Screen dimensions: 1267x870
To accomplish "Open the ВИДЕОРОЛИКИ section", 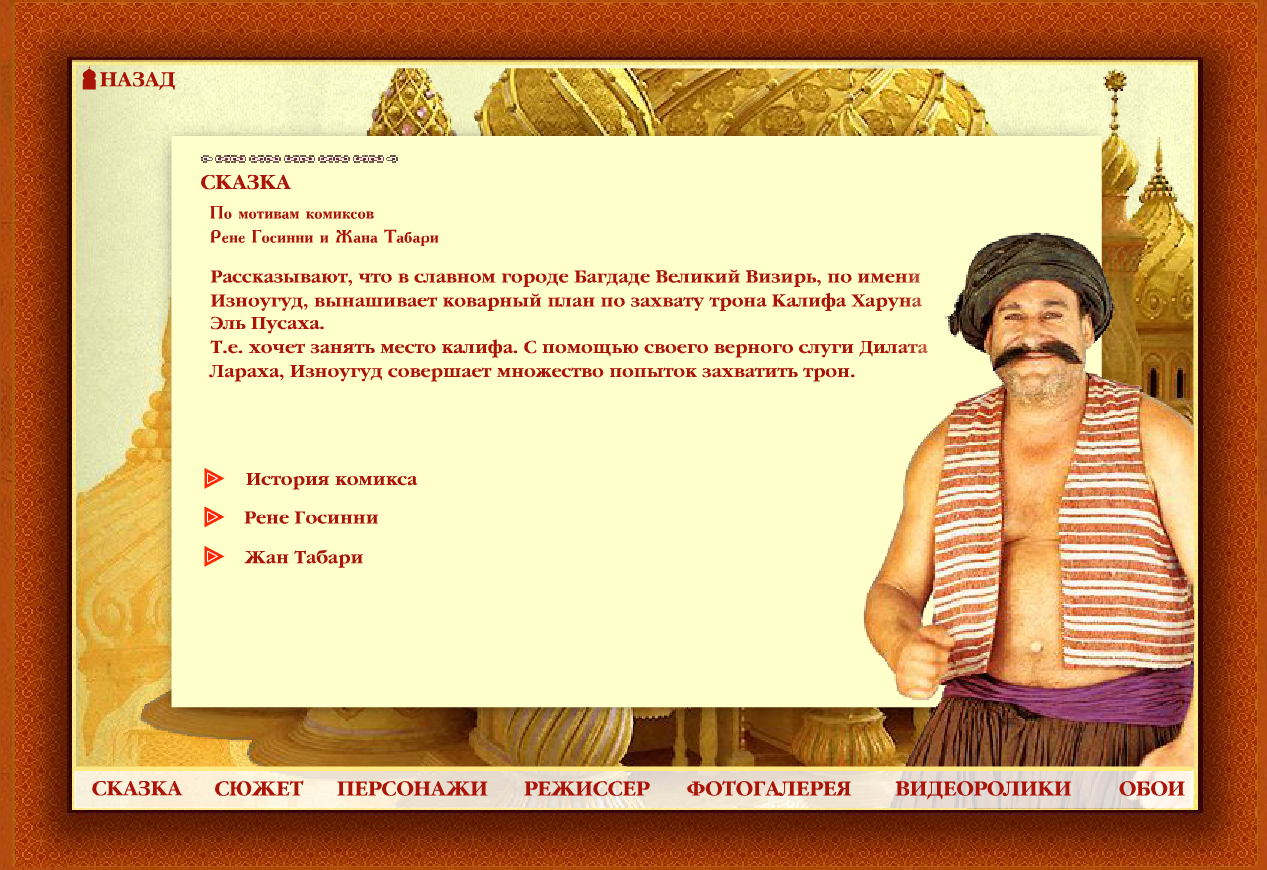I will coord(983,789).
